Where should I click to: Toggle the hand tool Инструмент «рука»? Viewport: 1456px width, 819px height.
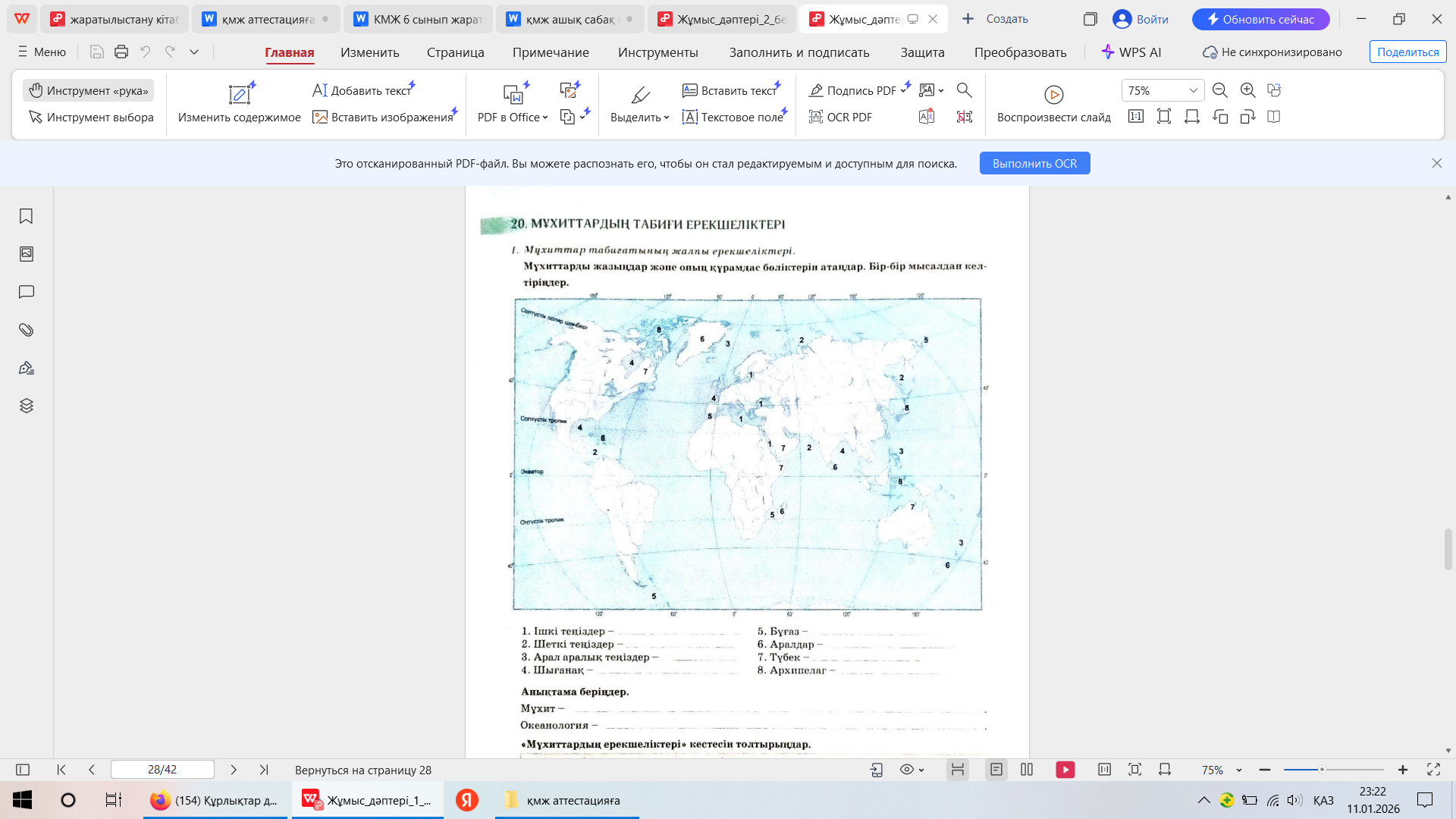[89, 90]
